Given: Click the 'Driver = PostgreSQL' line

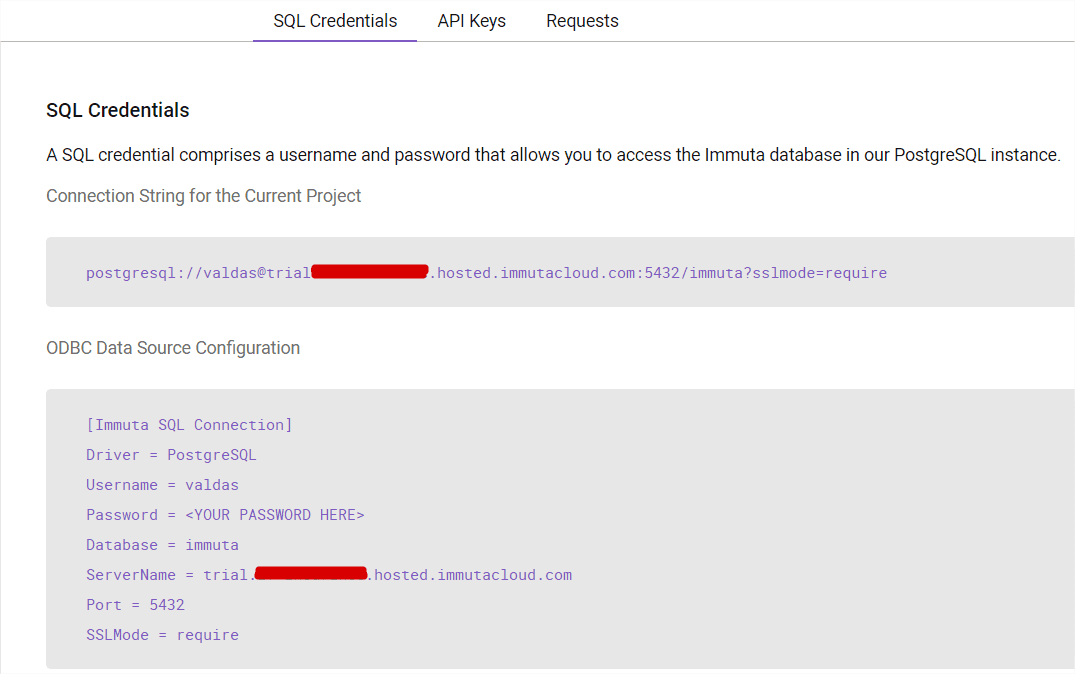Looking at the screenshot, I should [171, 455].
